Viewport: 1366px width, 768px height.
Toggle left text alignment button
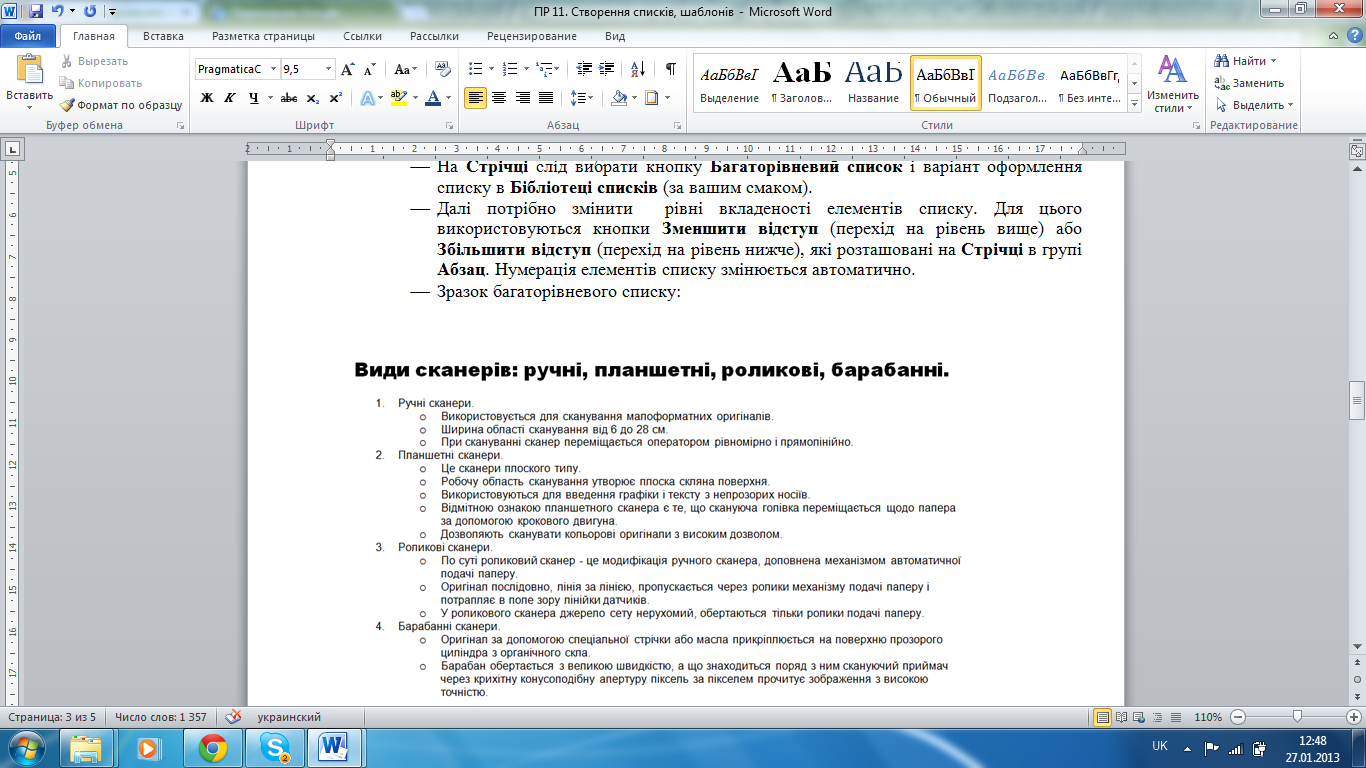pos(475,98)
